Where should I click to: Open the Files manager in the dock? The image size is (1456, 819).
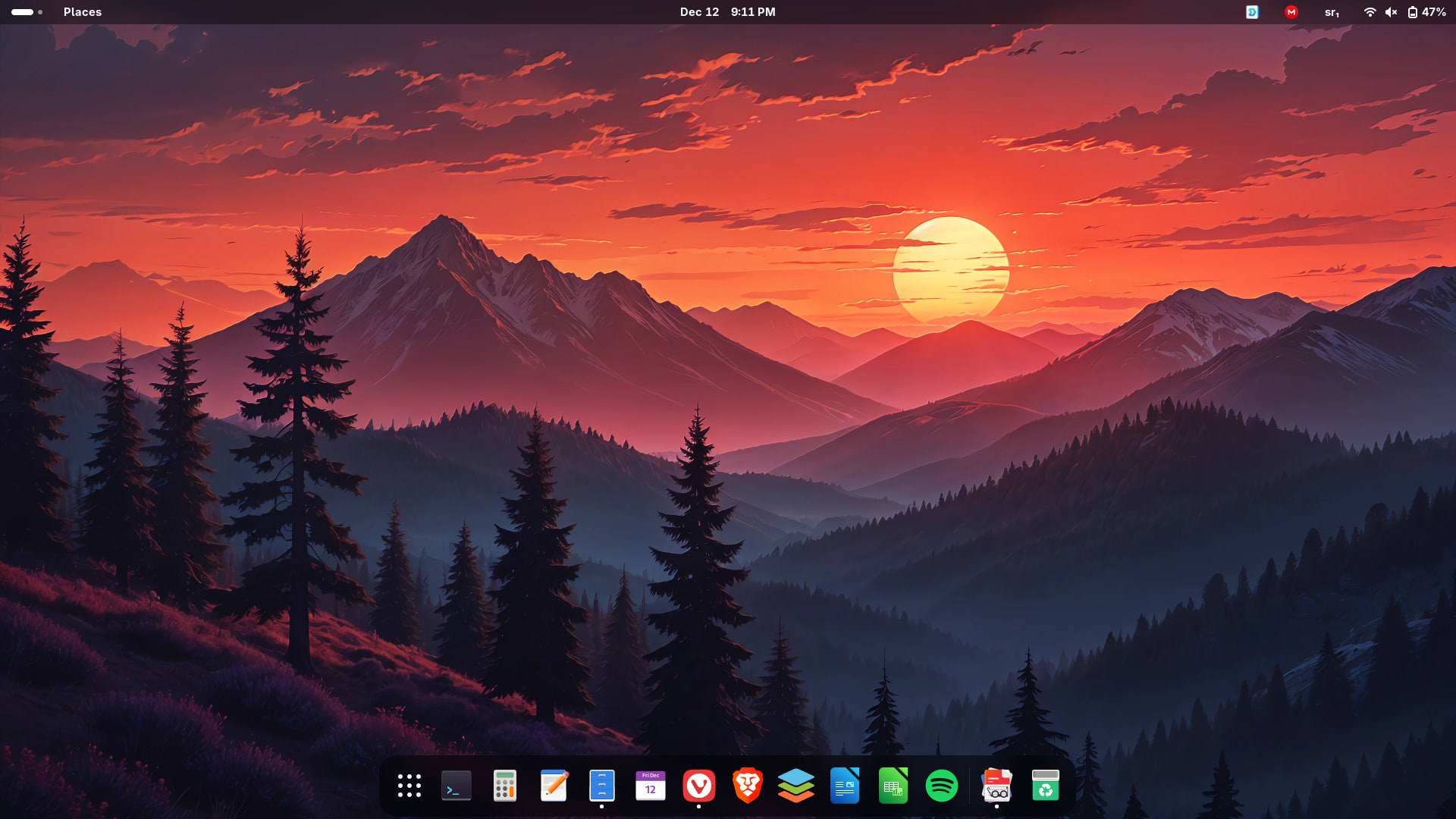pyautogui.click(x=602, y=786)
